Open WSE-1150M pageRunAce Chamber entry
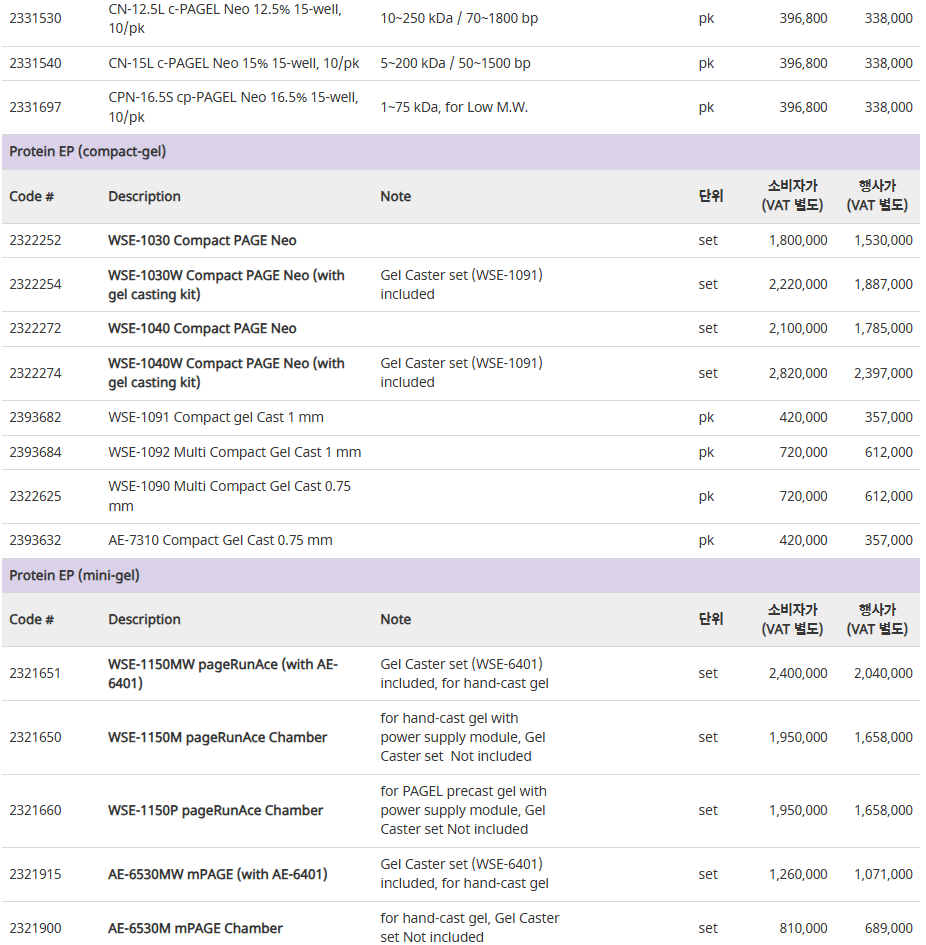 [x=218, y=737]
